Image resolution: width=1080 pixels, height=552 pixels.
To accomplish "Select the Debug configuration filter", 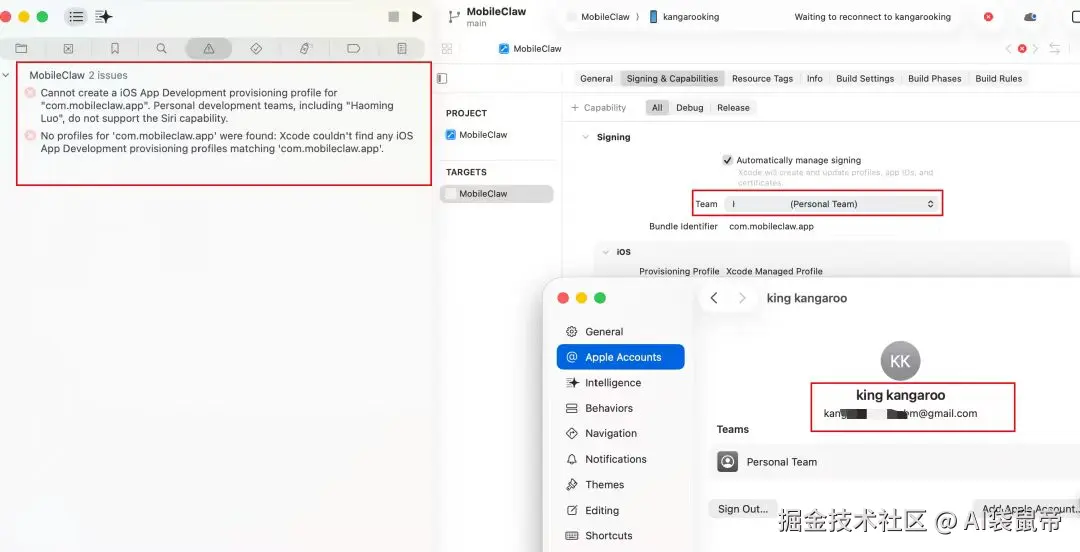I will [689, 108].
